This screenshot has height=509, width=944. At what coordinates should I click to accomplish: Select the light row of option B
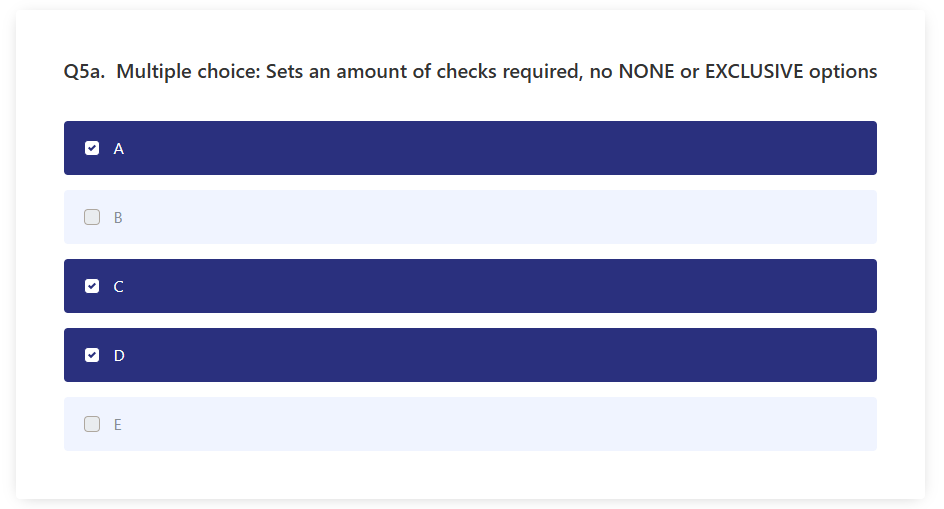[470, 217]
